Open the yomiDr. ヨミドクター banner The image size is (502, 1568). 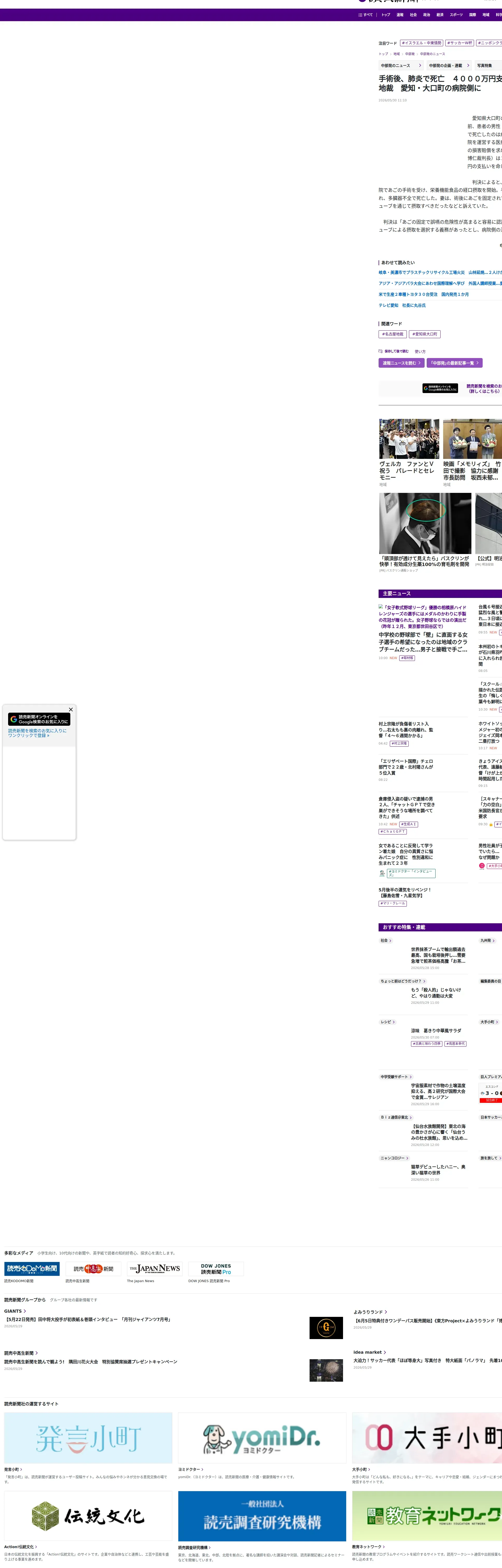click(262, 1438)
